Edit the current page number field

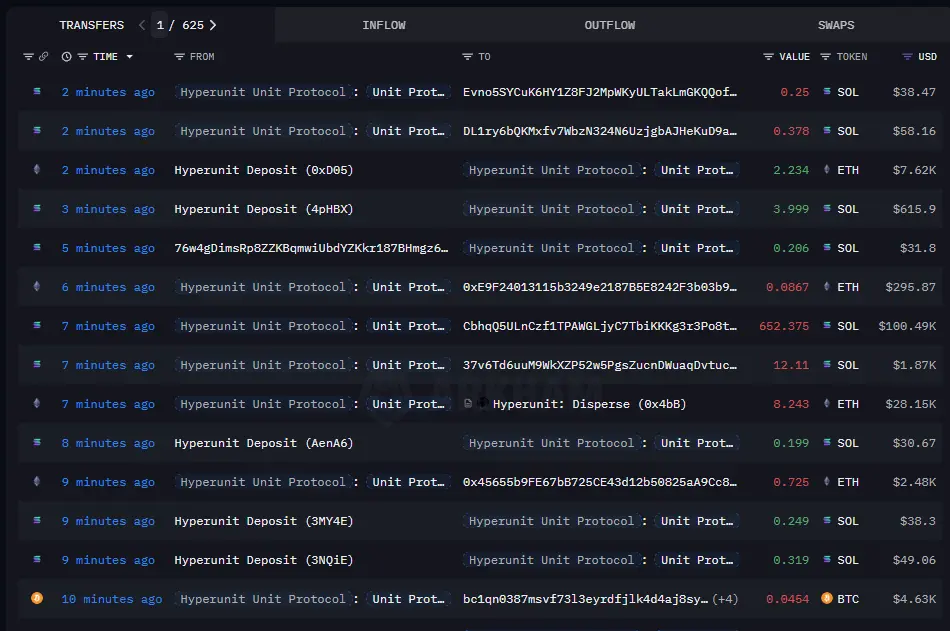coord(160,25)
